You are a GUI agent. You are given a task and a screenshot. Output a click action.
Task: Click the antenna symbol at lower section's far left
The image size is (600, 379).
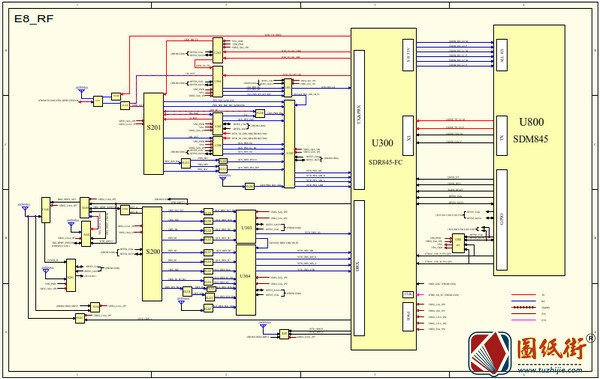click(25, 207)
